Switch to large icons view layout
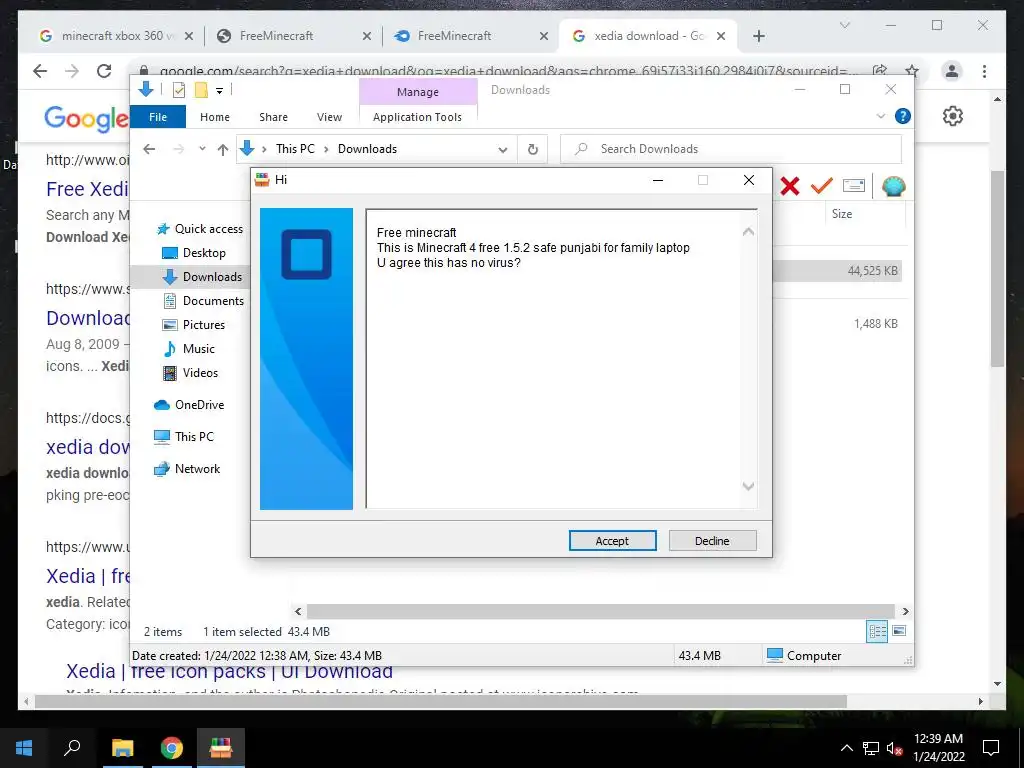This screenshot has height=768, width=1024. click(x=899, y=631)
